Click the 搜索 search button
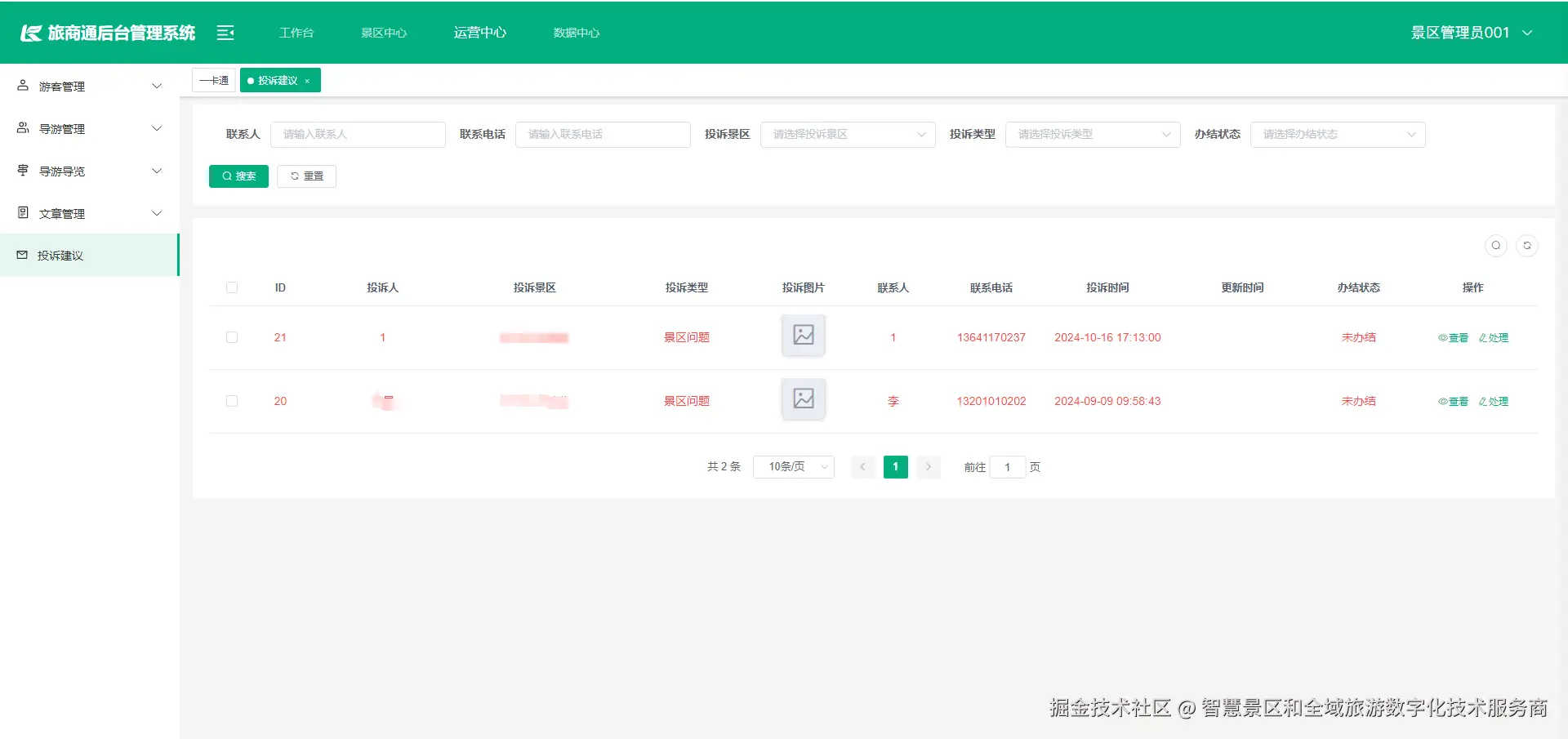1568x739 pixels. click(238, 176)
